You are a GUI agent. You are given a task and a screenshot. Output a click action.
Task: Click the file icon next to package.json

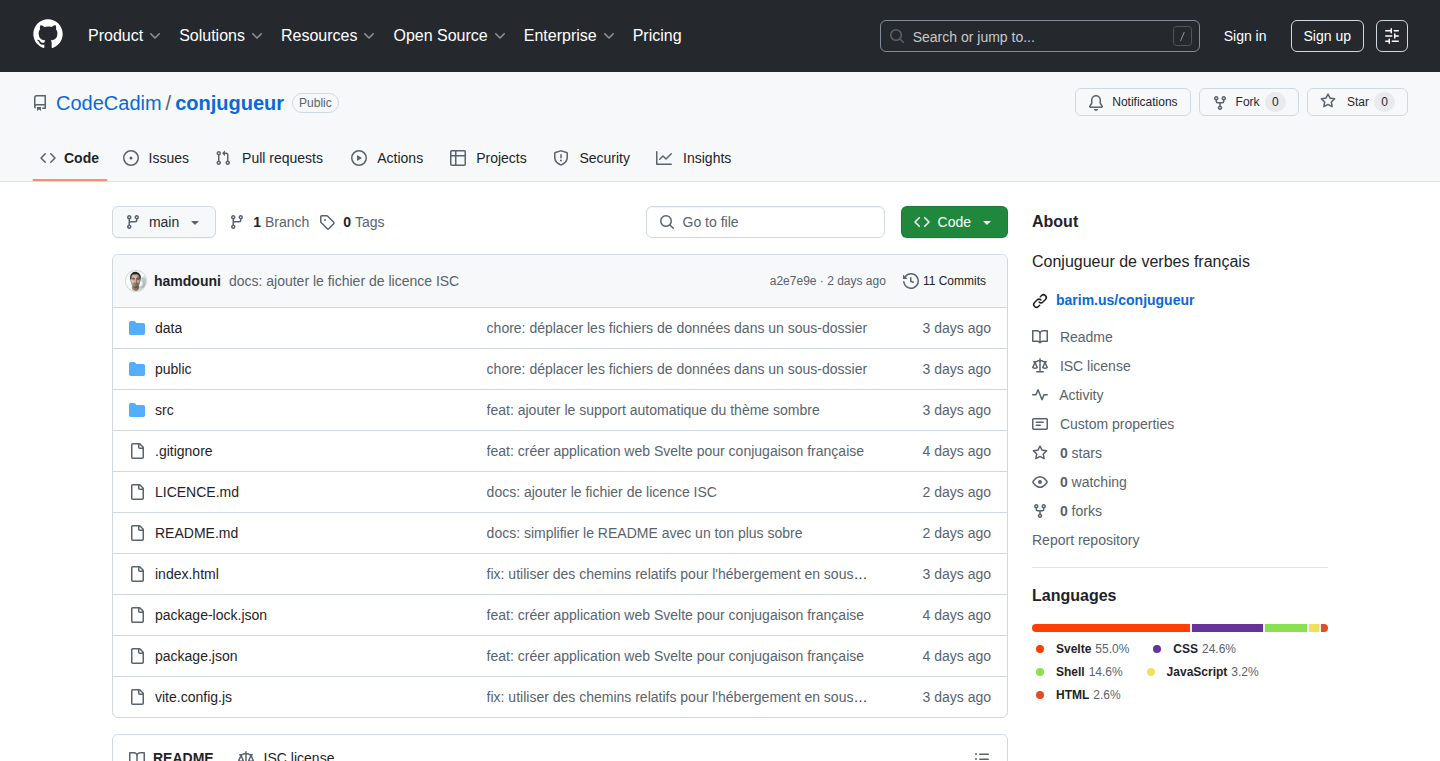tap(137, 656)
